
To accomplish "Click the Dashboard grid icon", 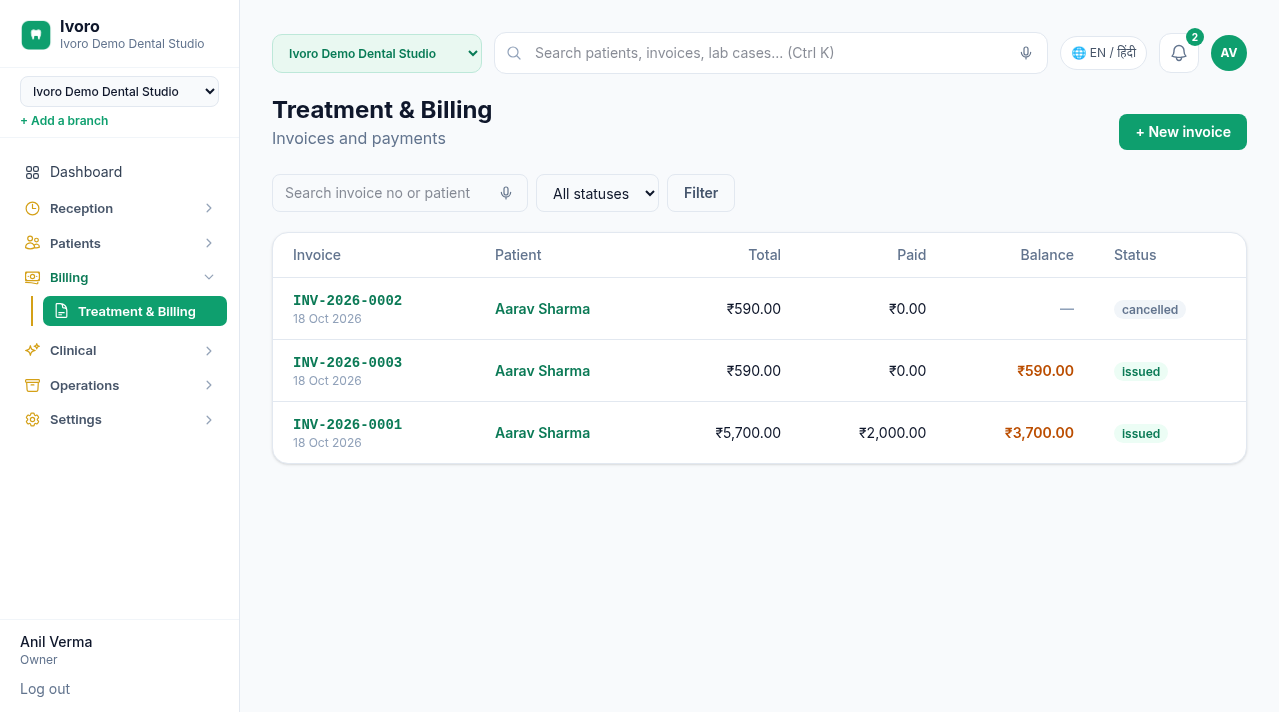I will click(x=32, y=172).
